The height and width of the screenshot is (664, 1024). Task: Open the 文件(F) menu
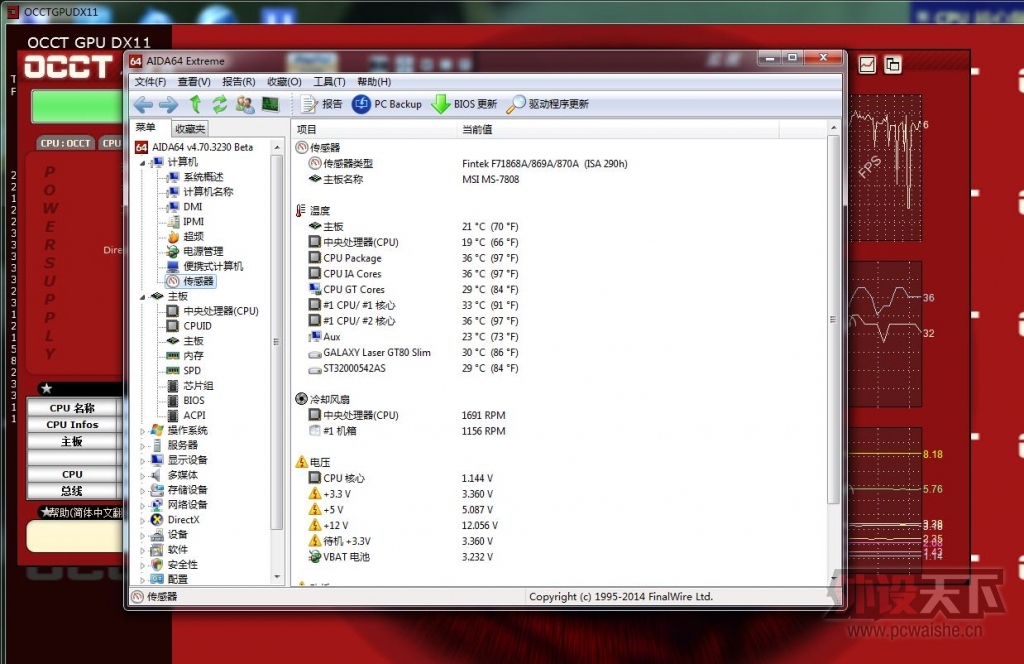(150, 82)
